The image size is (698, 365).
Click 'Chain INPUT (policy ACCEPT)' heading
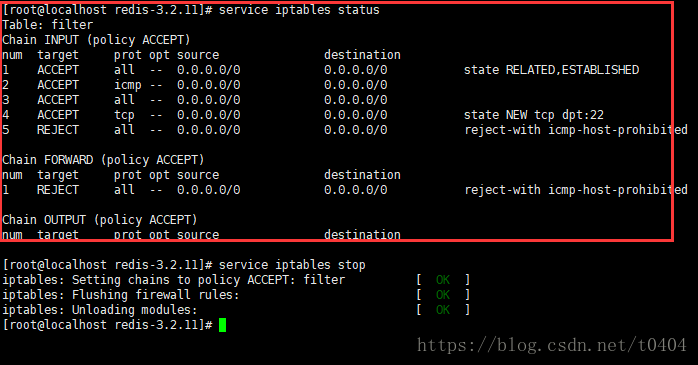96,40
